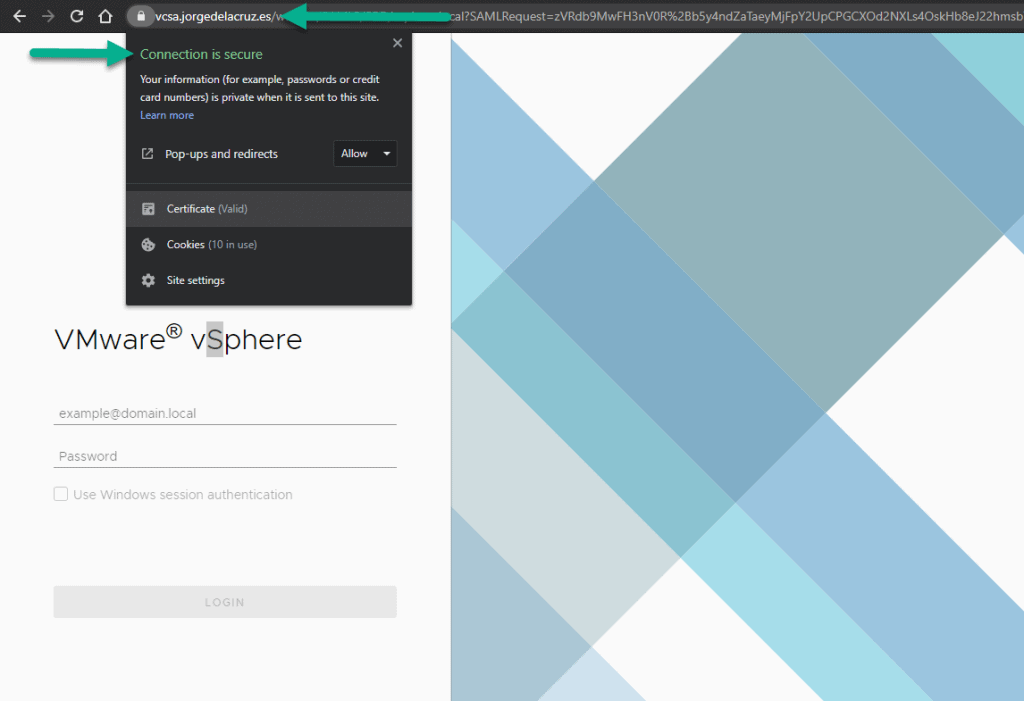Click the cookies icon

click(148, 244)
